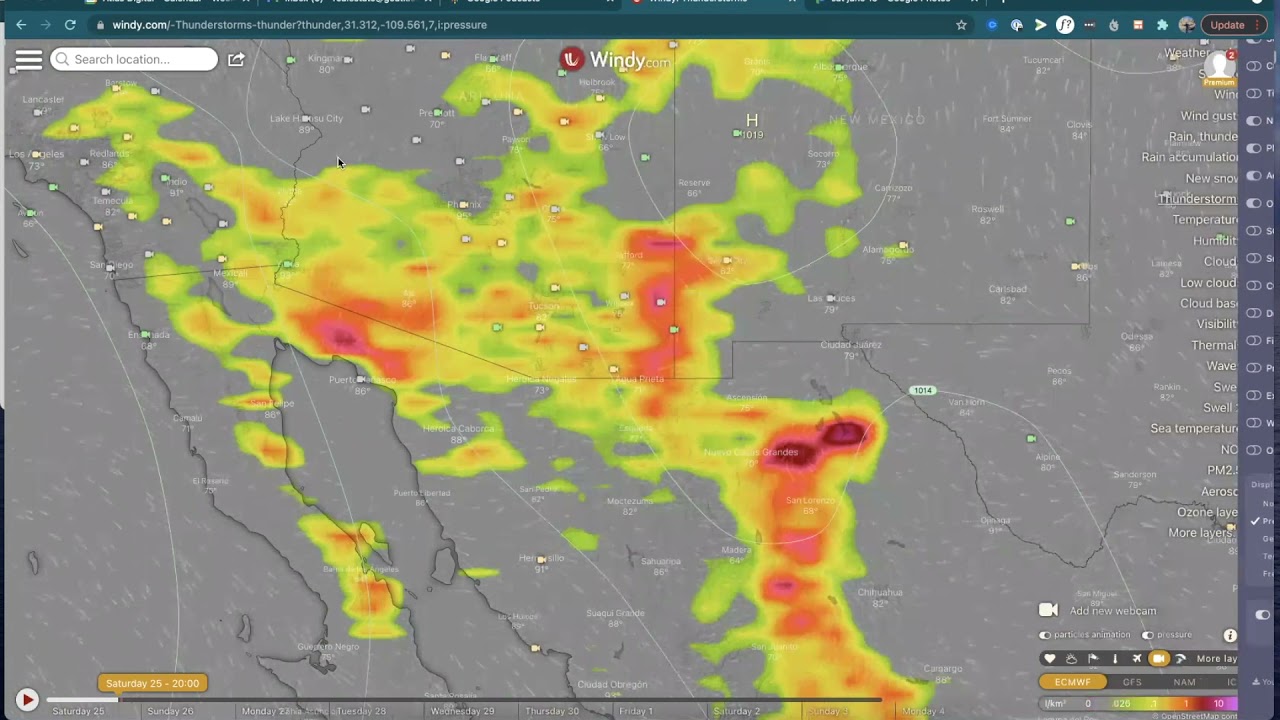Image resolution: width=1280 pixels, height=720 pixels.
Task: Select the Visibility layer
Action: tap(1217, 324)
